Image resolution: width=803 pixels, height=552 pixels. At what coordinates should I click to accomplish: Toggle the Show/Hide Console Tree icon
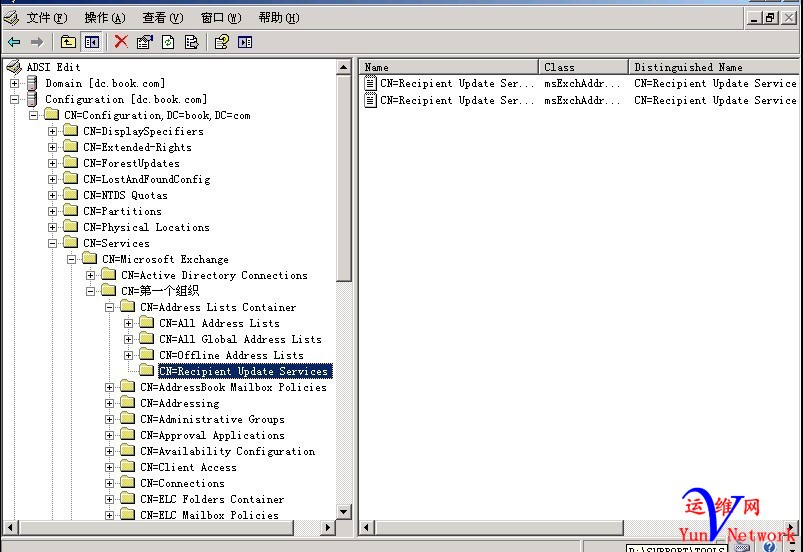tap(92, 42)
